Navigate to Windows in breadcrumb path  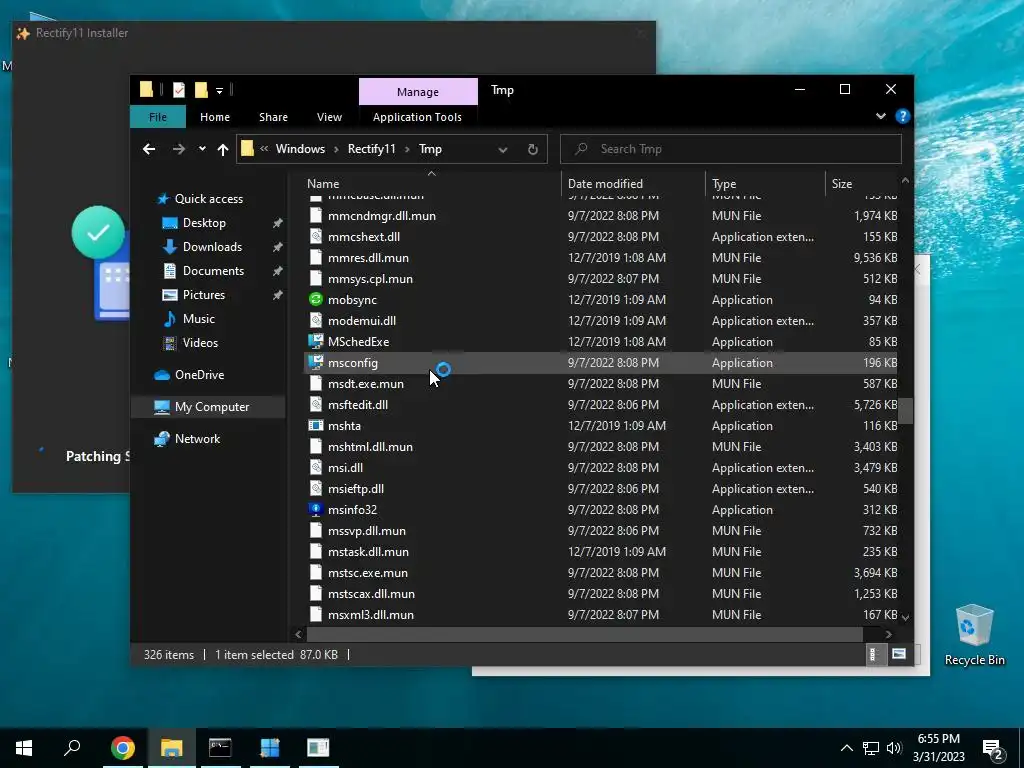pyautogui.click(x=300, y=149)
